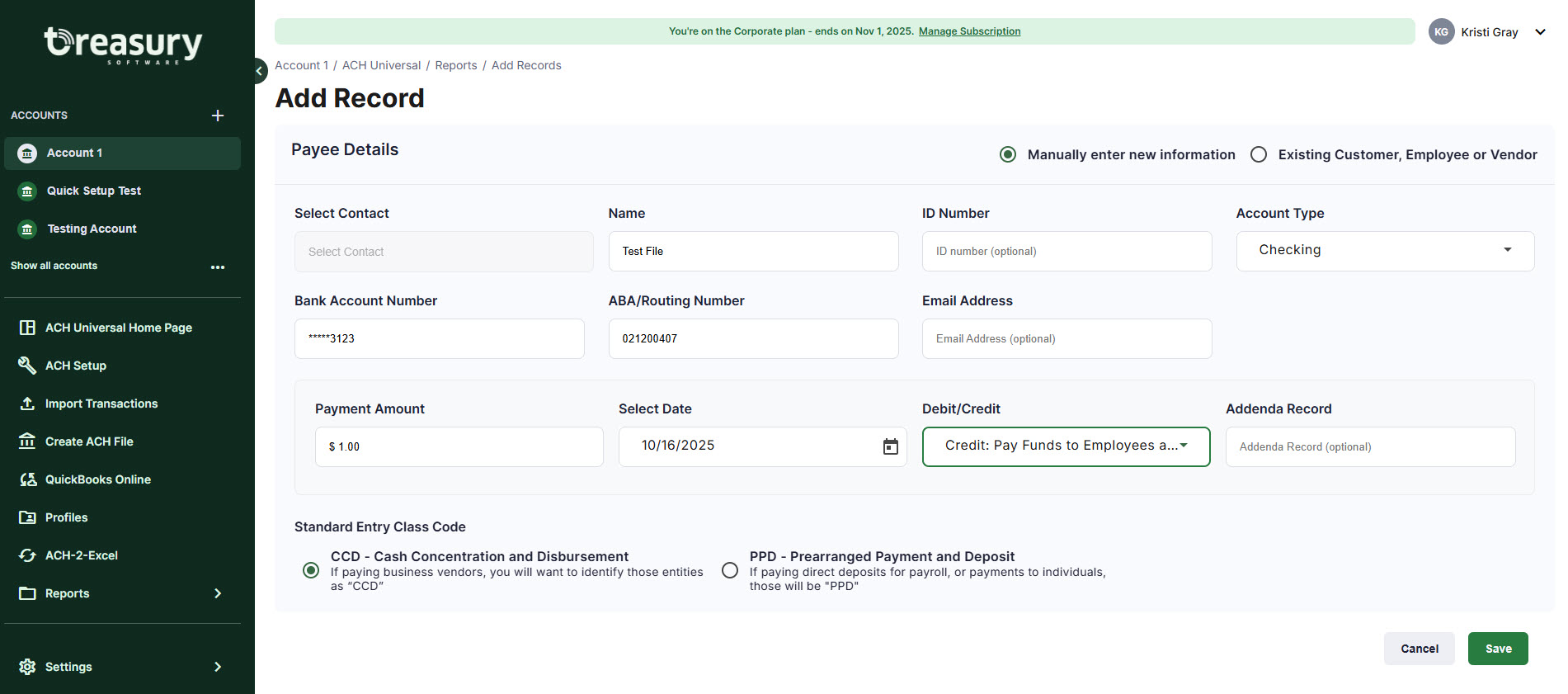Viewport: 1568px width, 694px height.
Task: Click the Email Address field
Action: tap(1067, 338)
